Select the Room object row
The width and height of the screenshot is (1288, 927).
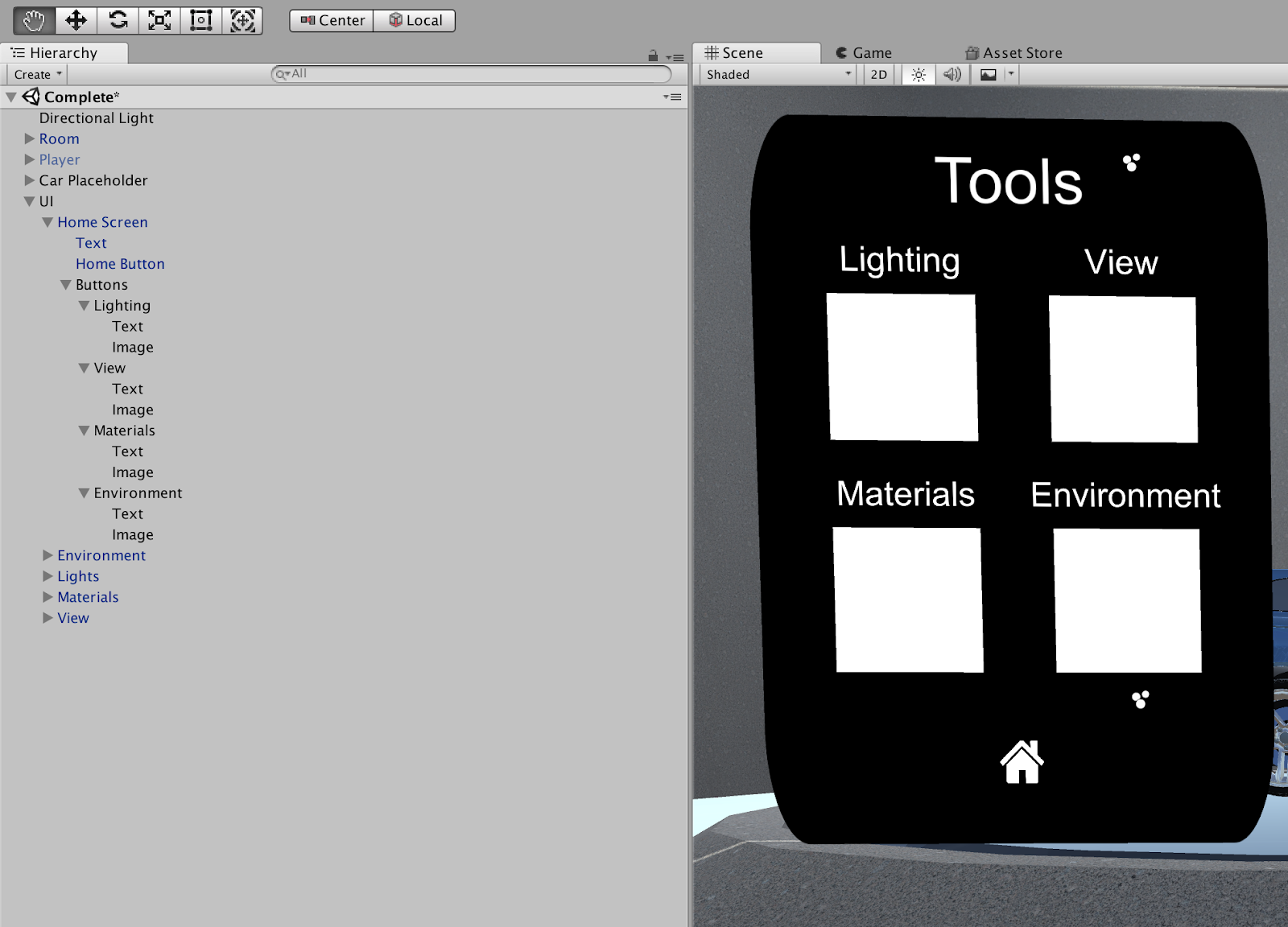(344, 139)
